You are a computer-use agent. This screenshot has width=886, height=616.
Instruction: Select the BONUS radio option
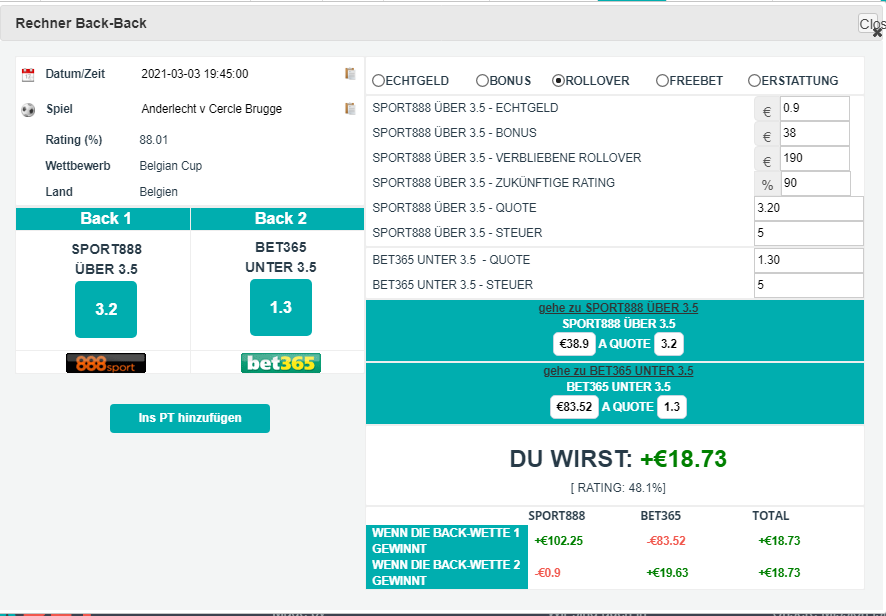(482, 81)
